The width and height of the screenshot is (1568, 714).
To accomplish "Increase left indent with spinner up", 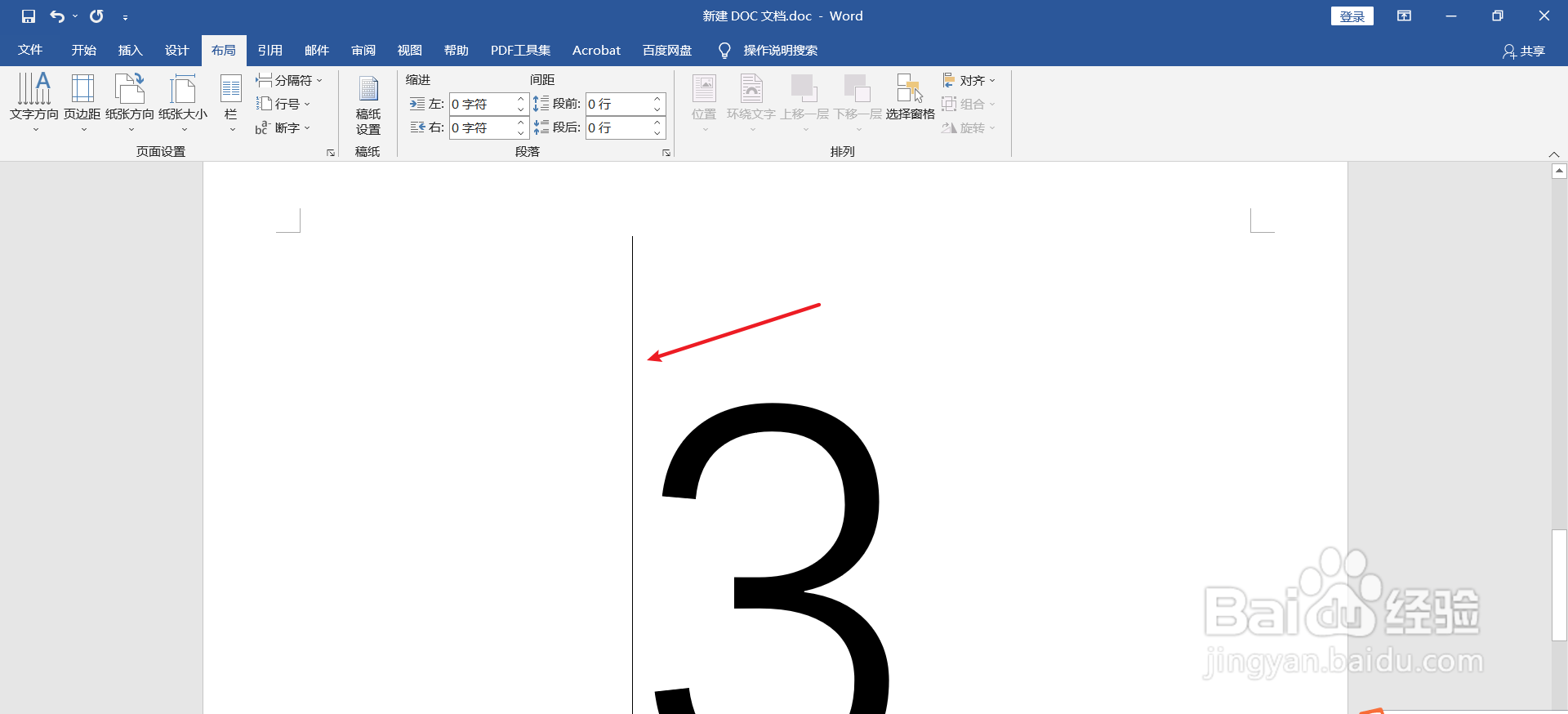I will click(521, 99).
